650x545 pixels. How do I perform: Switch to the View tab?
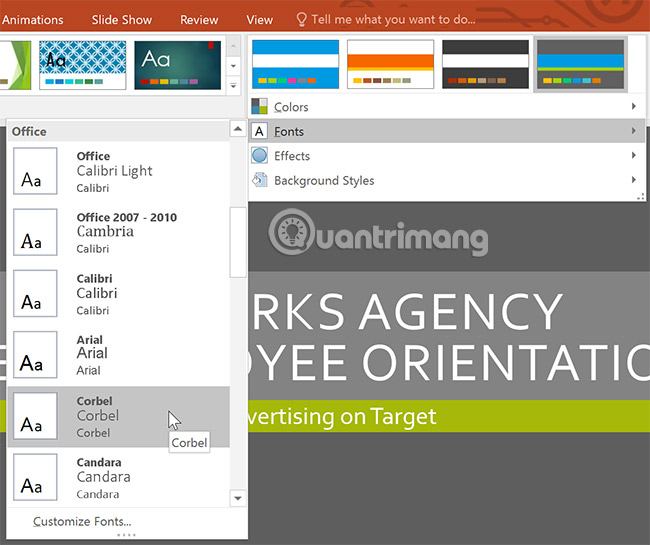coord(260,19)
